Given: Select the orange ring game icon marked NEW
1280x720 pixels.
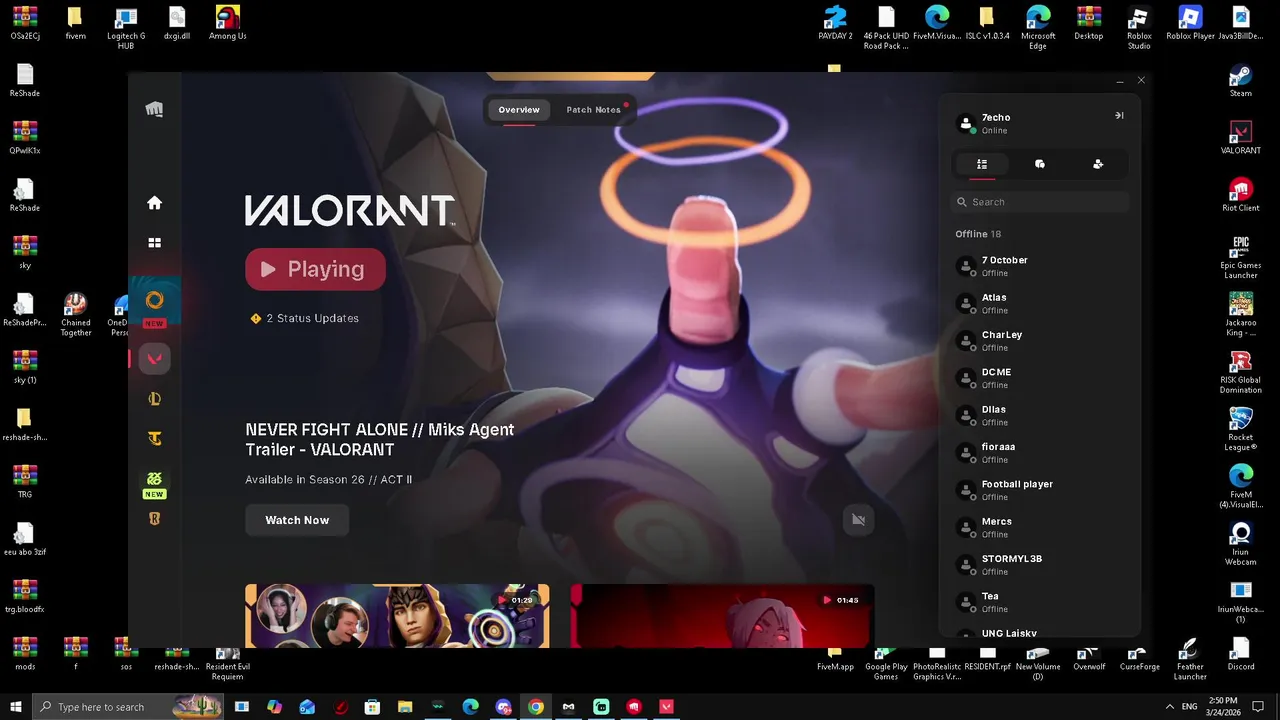Looking at the screenshot, I should tap(154, 300).
